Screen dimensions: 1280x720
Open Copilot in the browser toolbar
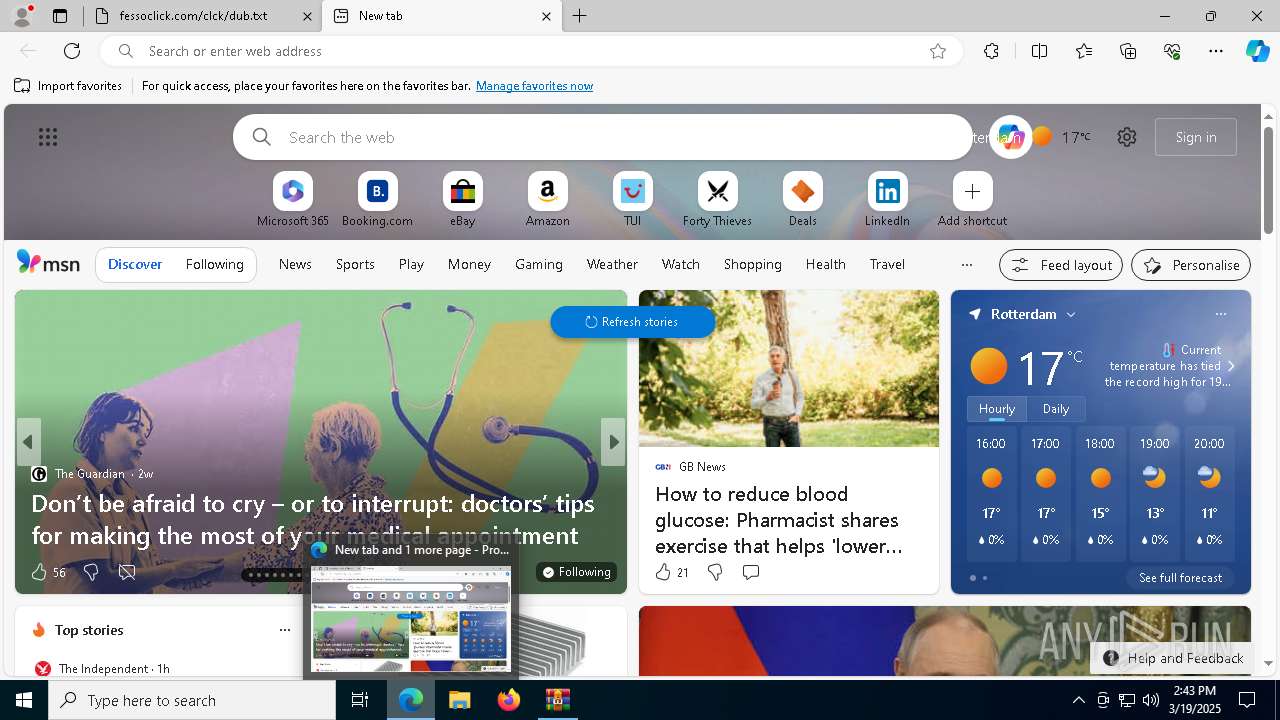coord(1257,51)
